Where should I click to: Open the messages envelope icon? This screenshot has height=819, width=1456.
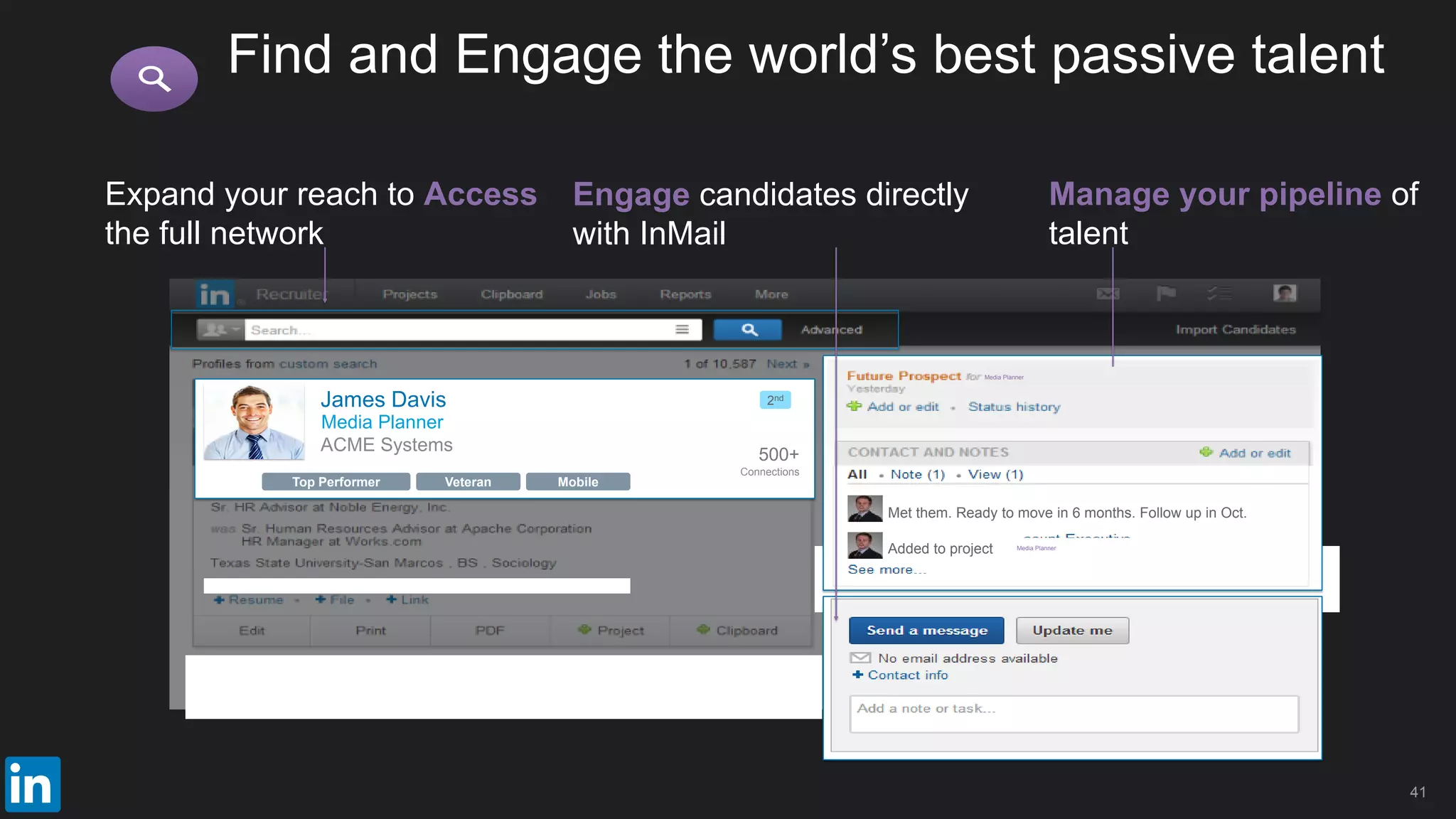(x=1108, y=294)
